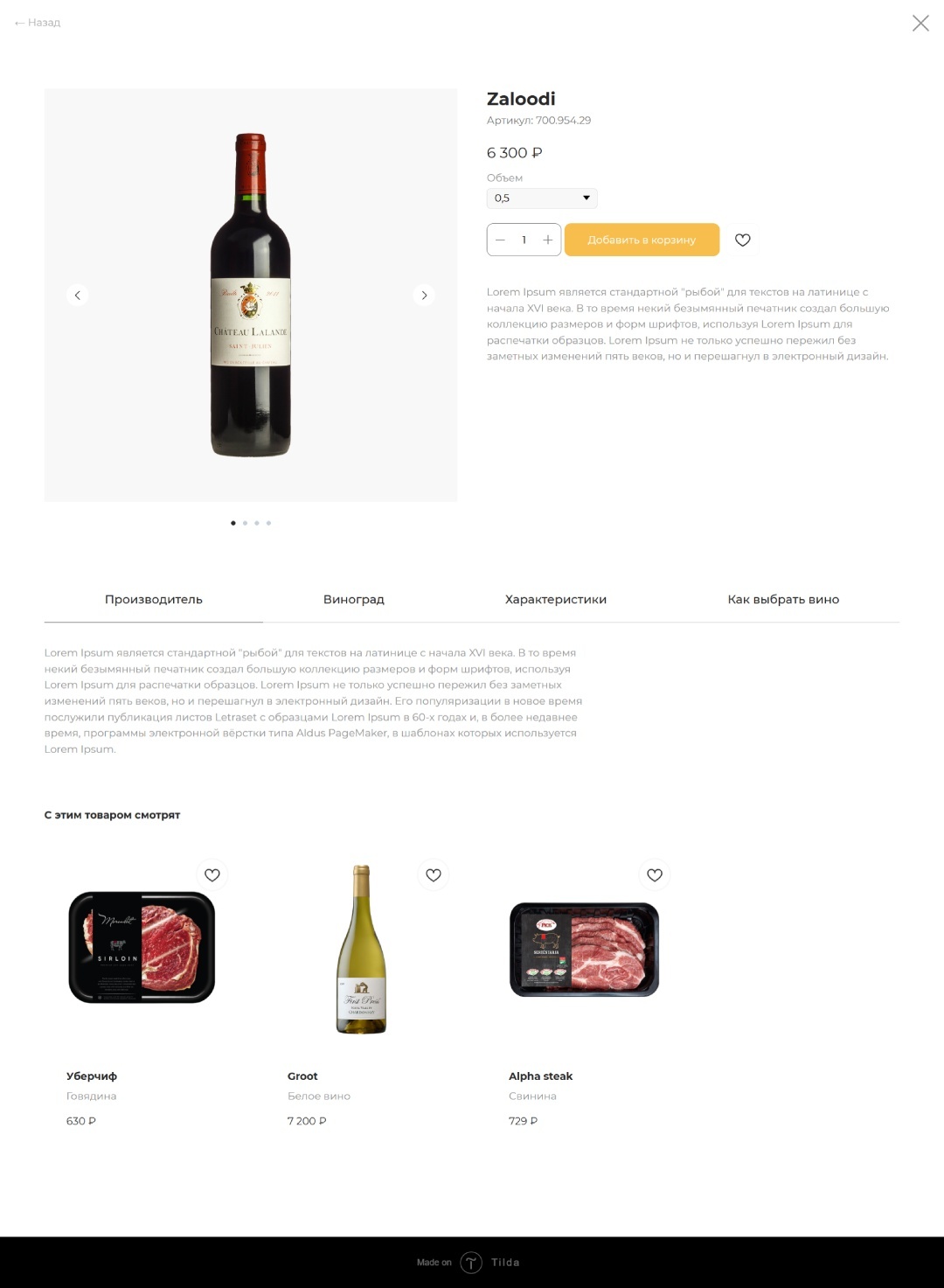Toggle the heart on Groot wine

coord(434,874)
